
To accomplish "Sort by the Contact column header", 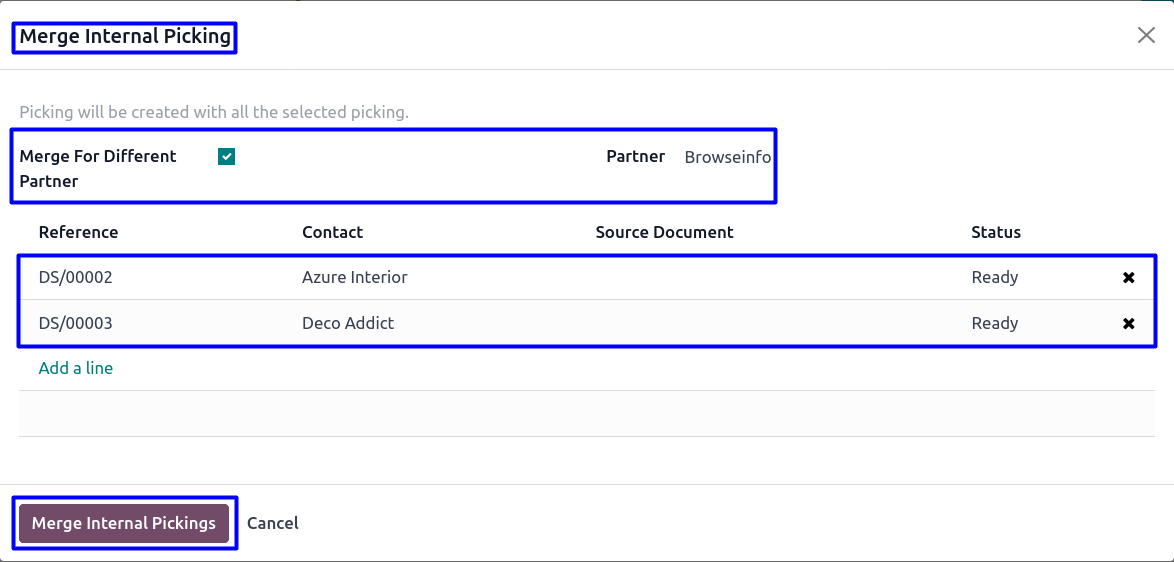I will (332, 232).
